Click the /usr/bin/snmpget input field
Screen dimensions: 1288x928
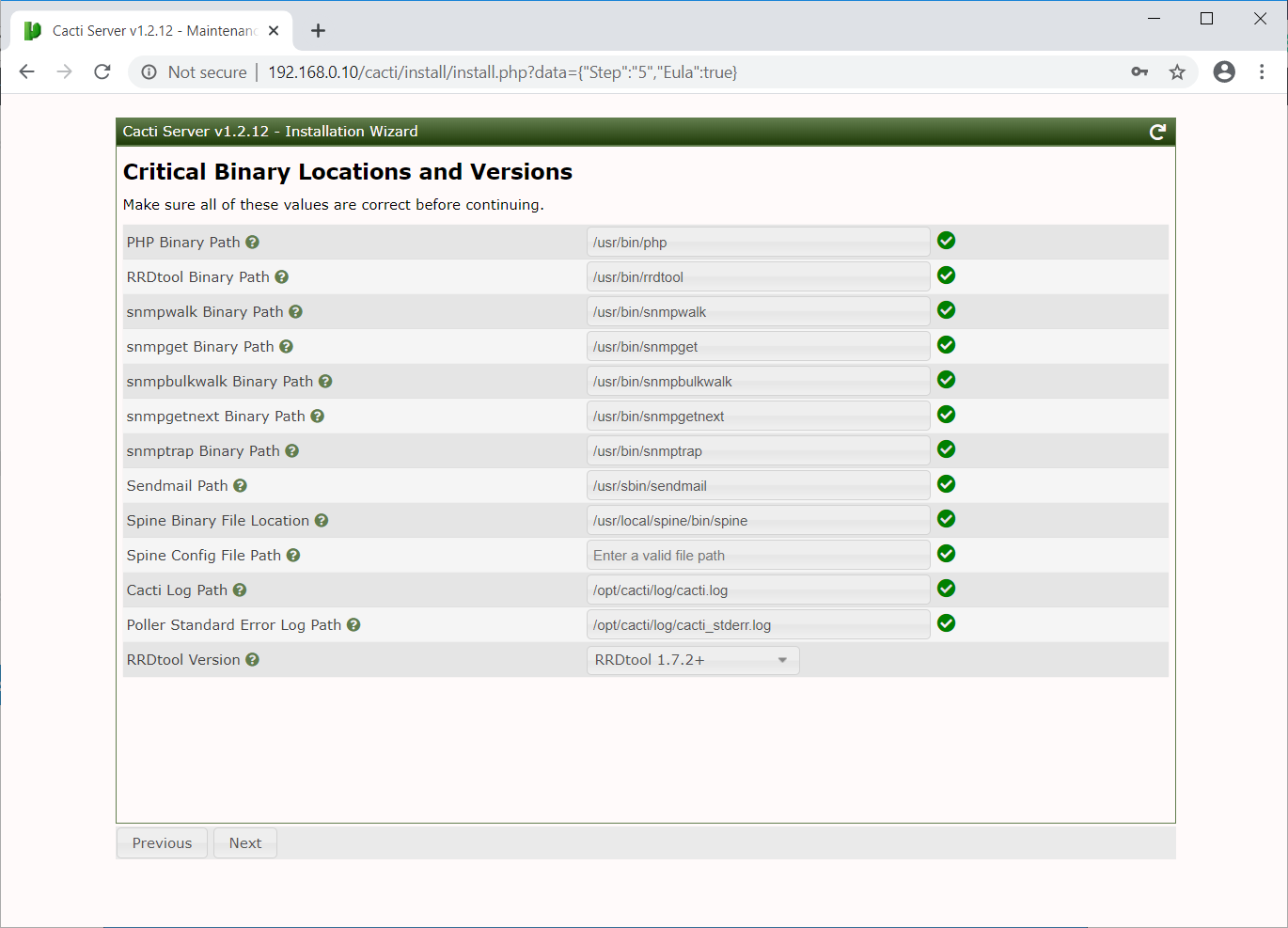tap(759, 347)
